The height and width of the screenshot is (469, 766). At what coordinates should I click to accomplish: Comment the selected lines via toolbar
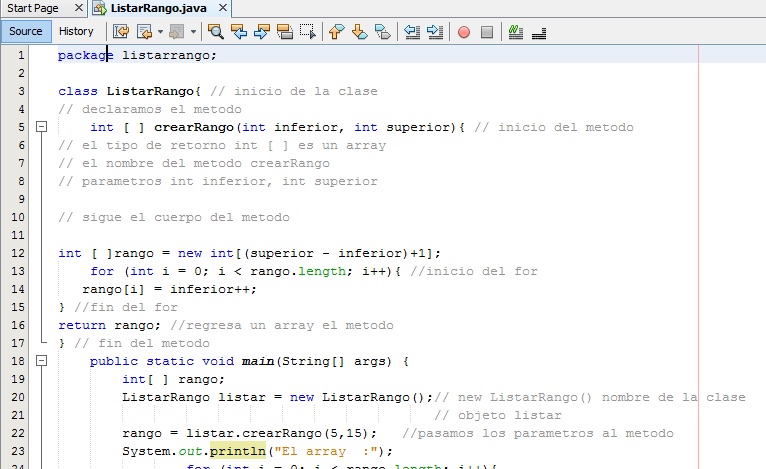pos(516,31)
